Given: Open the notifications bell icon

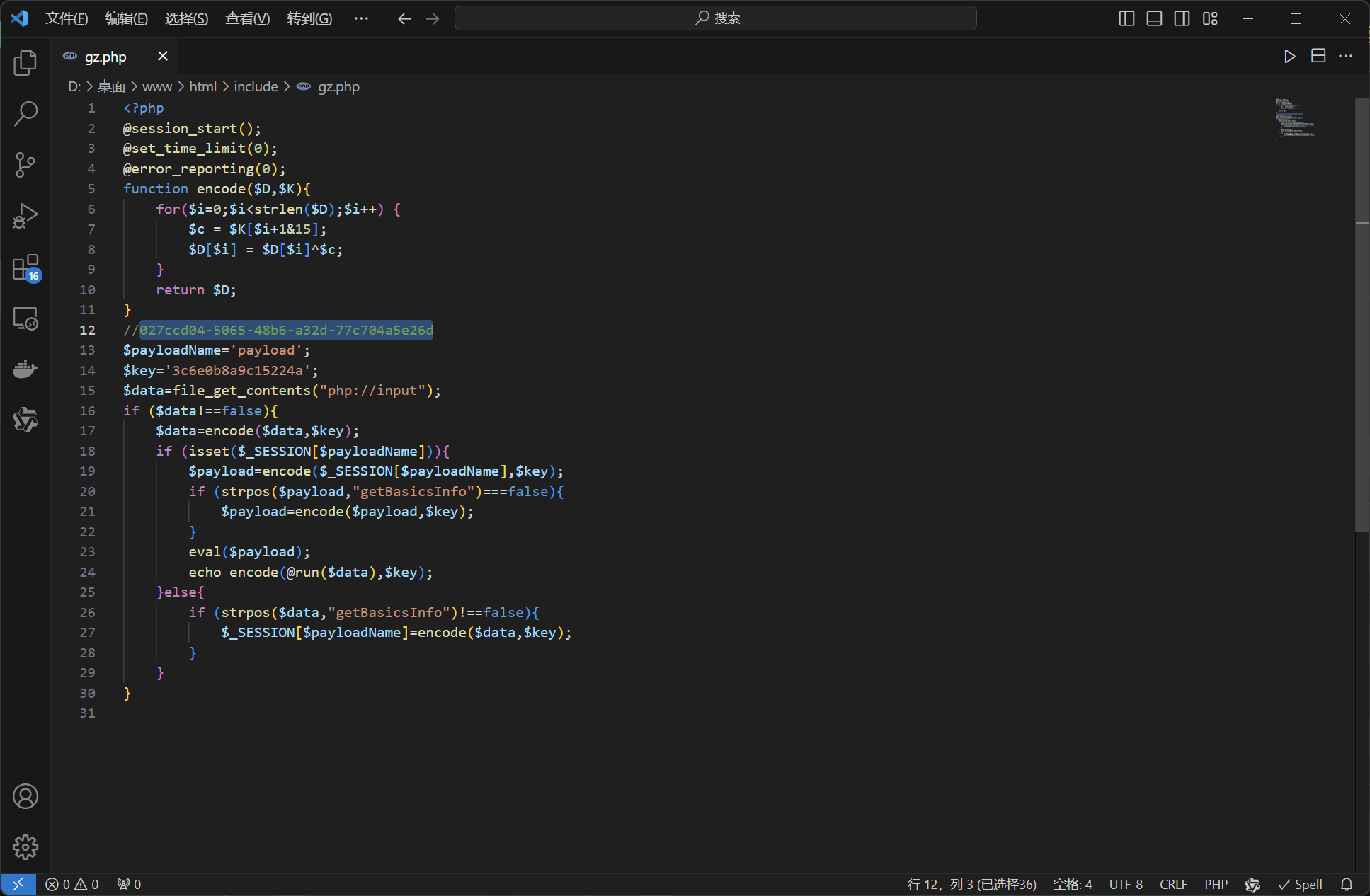Looking at the screenshot, I should pos(1347,884).
